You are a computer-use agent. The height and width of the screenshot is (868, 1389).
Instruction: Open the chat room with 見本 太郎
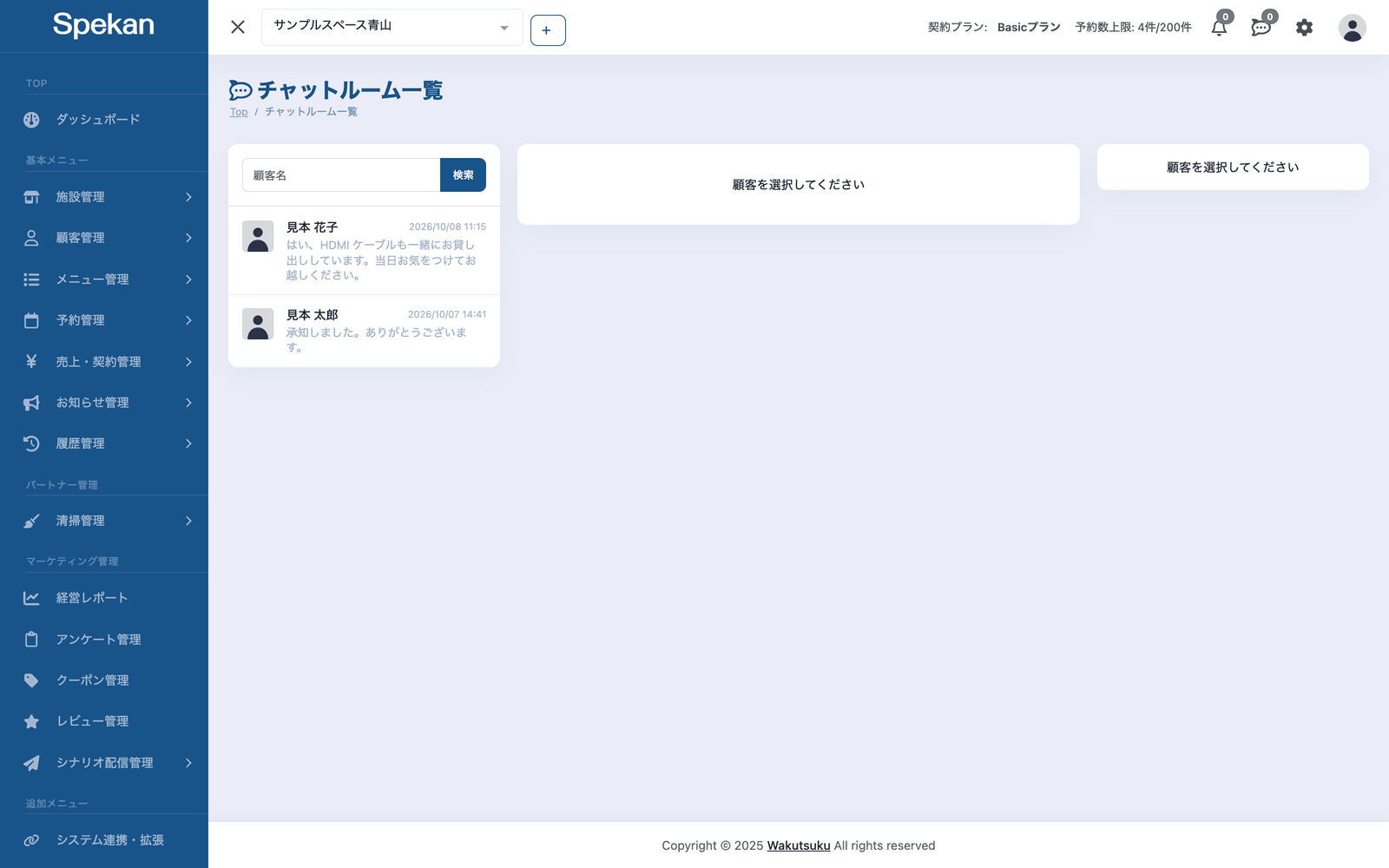(x=364, y=331)
